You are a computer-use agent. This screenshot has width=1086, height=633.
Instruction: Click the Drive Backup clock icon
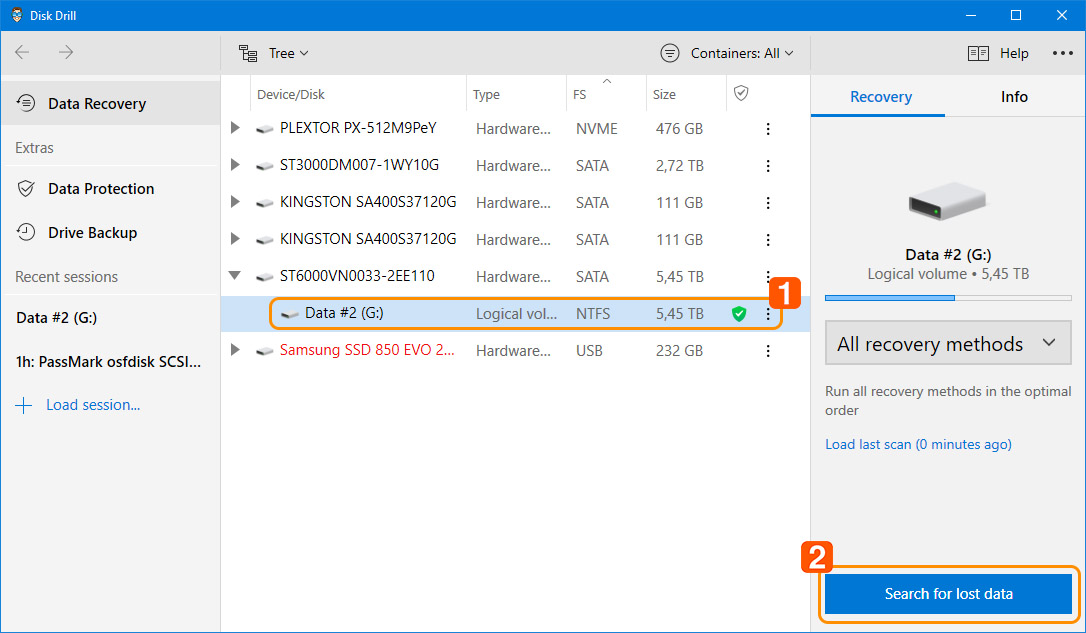point(26,233)
